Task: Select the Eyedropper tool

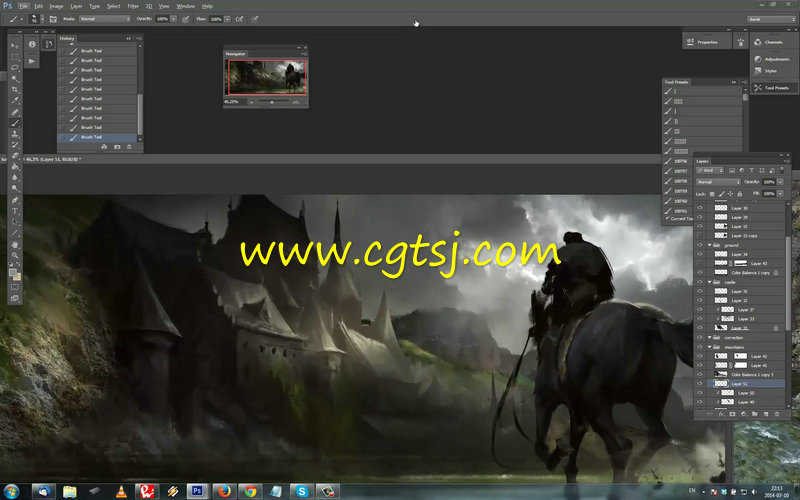Action: pyautogui.click(x=15, y=101)
